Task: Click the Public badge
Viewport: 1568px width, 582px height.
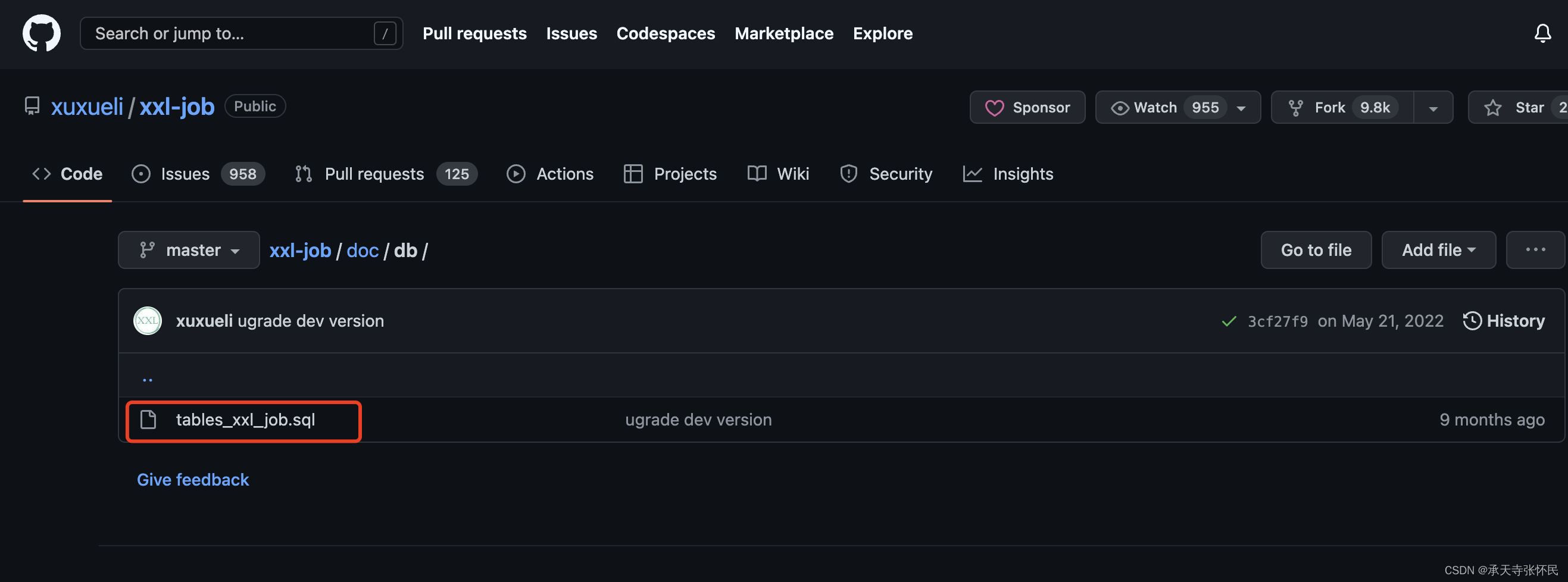Action: tap(255, 107)
